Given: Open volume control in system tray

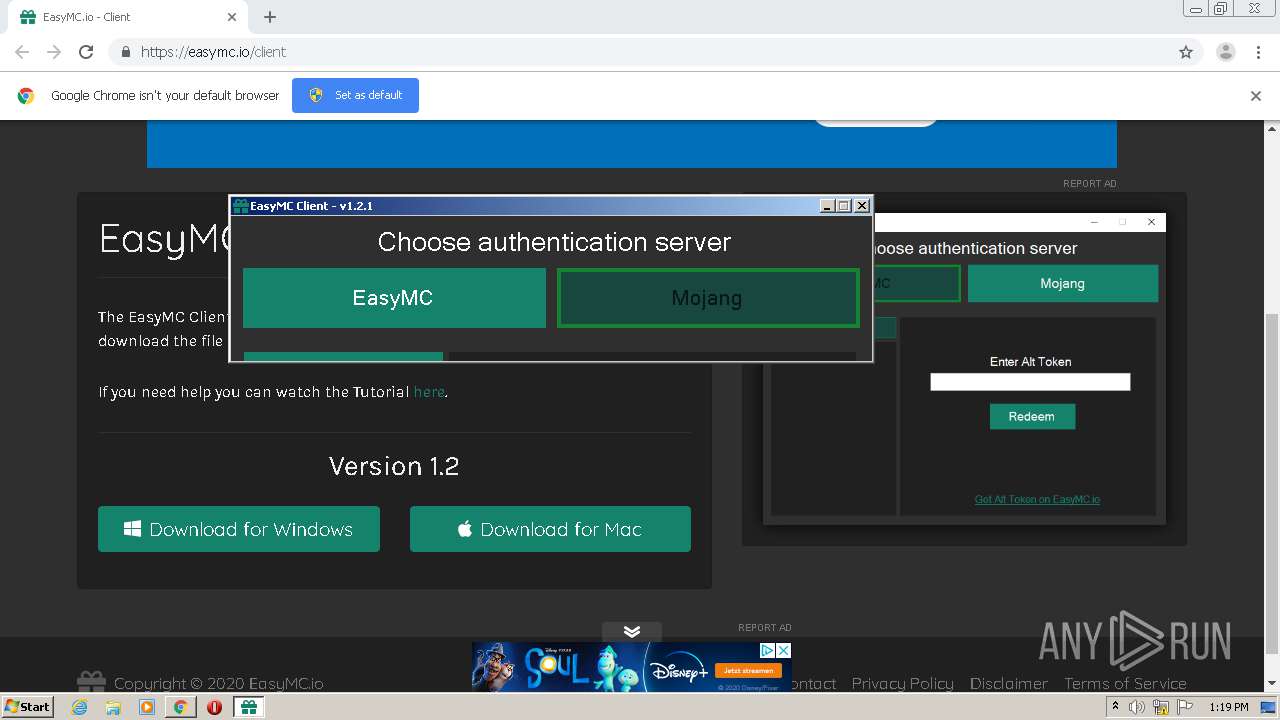Looking at the screenshot, I should (1137, 707).
